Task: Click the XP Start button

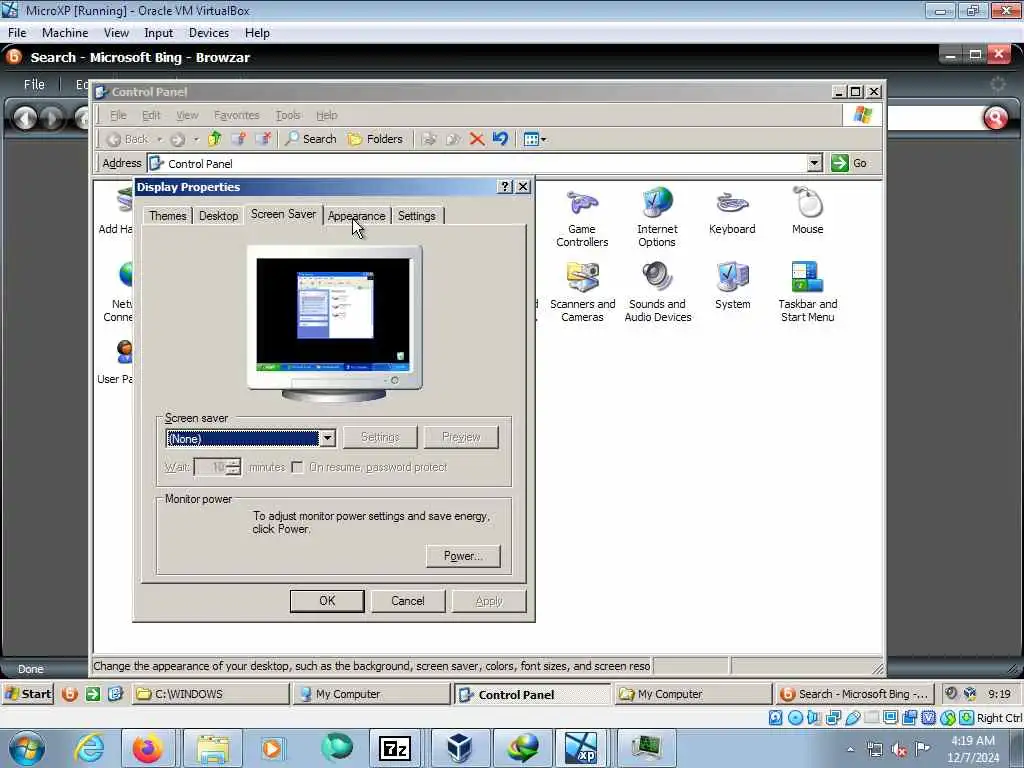Action: click(x=28, y=694)
